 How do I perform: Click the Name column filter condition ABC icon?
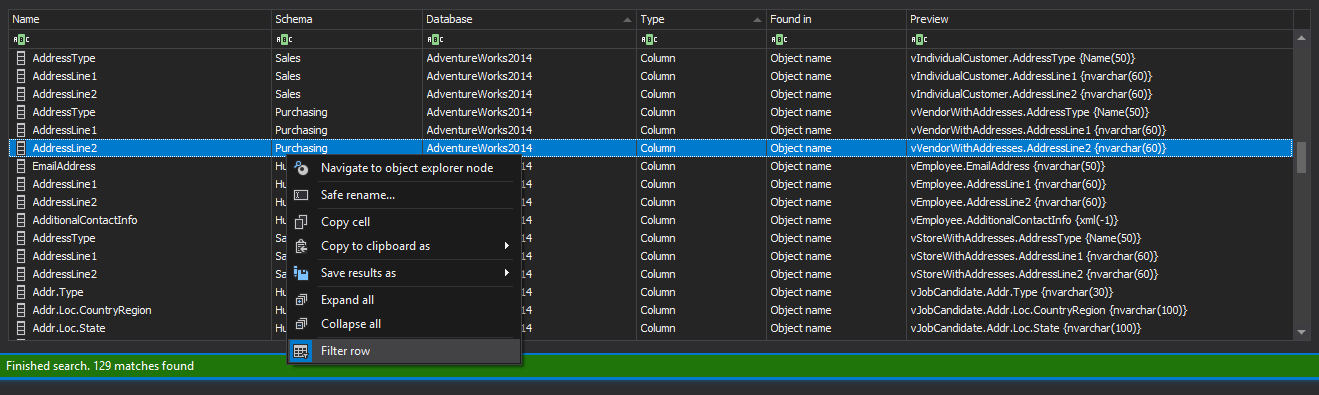pos(20,39)
